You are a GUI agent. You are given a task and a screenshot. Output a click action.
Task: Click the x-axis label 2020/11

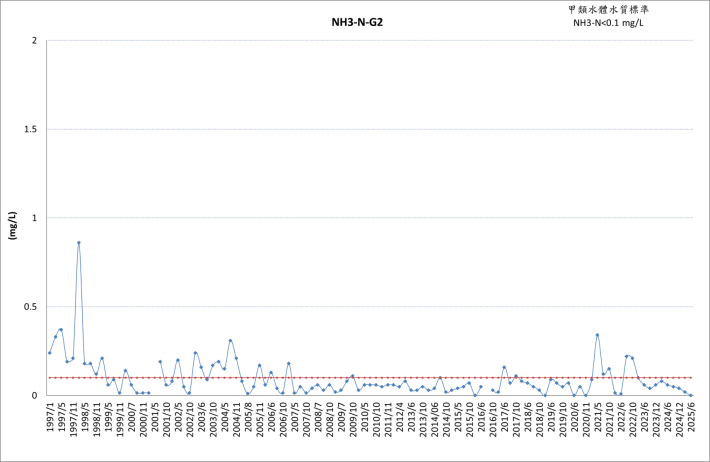(x=586, y=420)
